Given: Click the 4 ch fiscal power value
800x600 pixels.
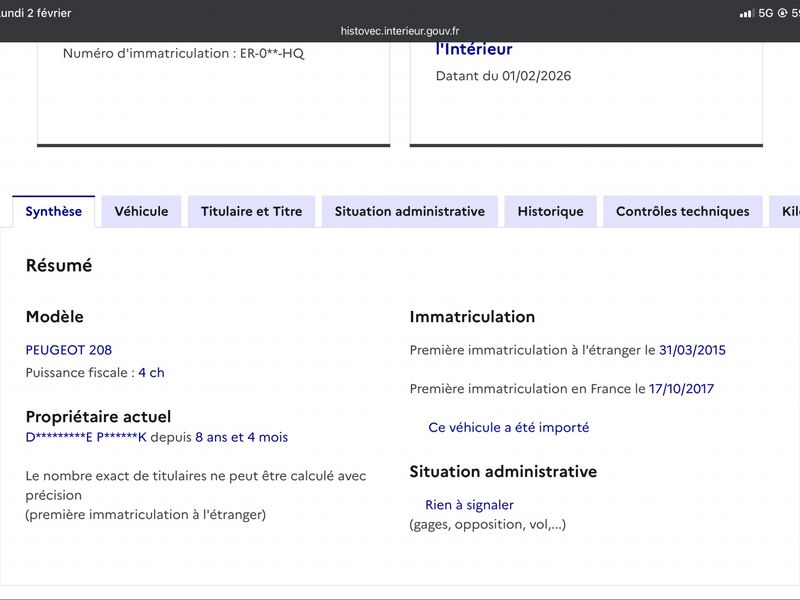Looking at the screenshot, I should point(152,372).
